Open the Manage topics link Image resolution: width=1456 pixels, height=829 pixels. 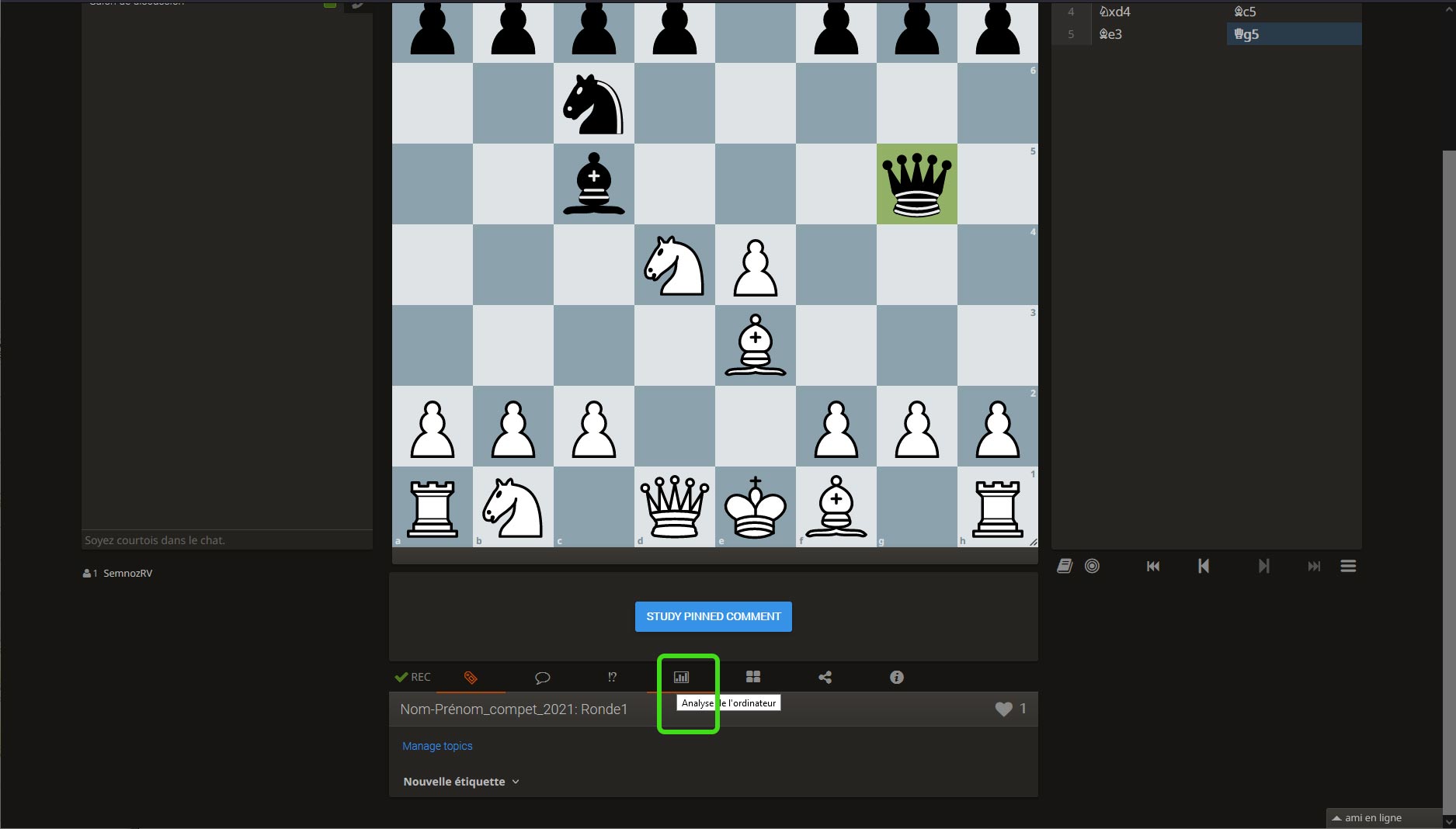(437, 746)
